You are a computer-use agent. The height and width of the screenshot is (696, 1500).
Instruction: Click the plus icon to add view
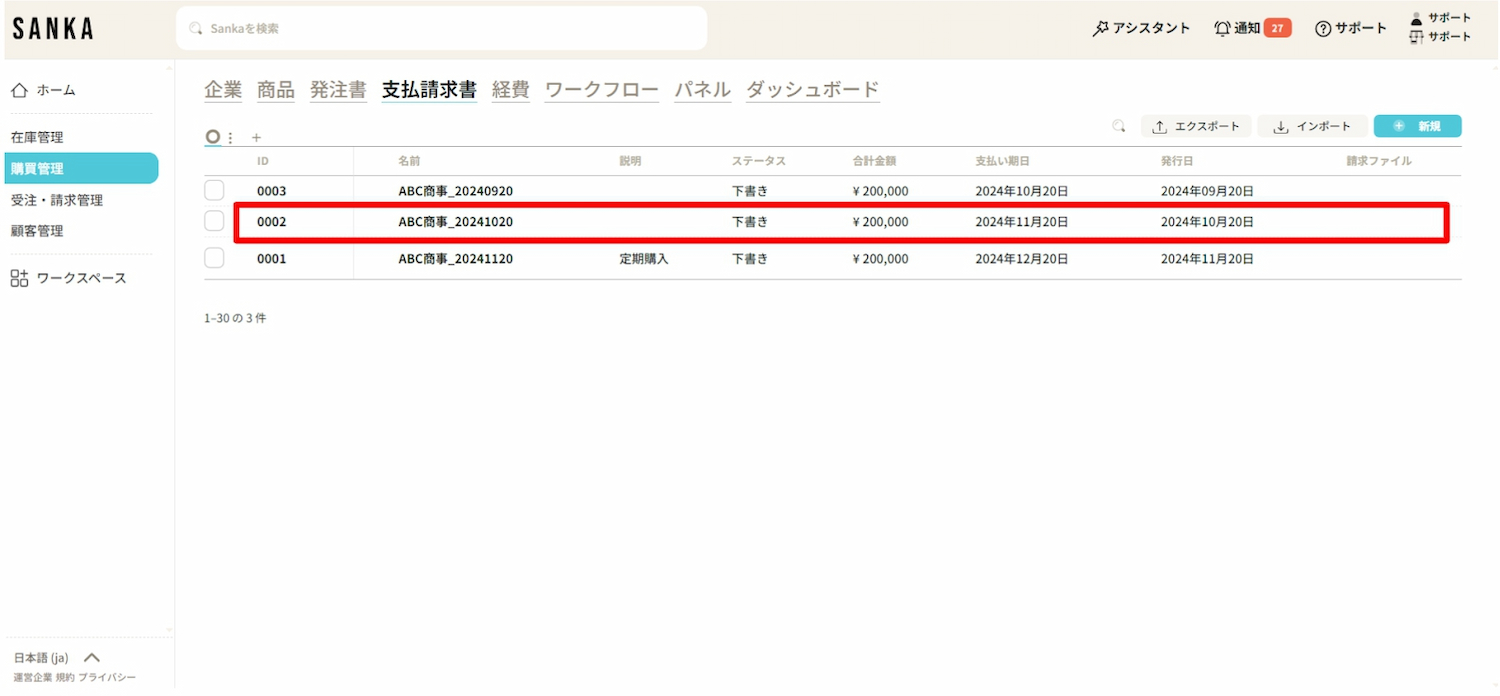click(x=256, y=138)
